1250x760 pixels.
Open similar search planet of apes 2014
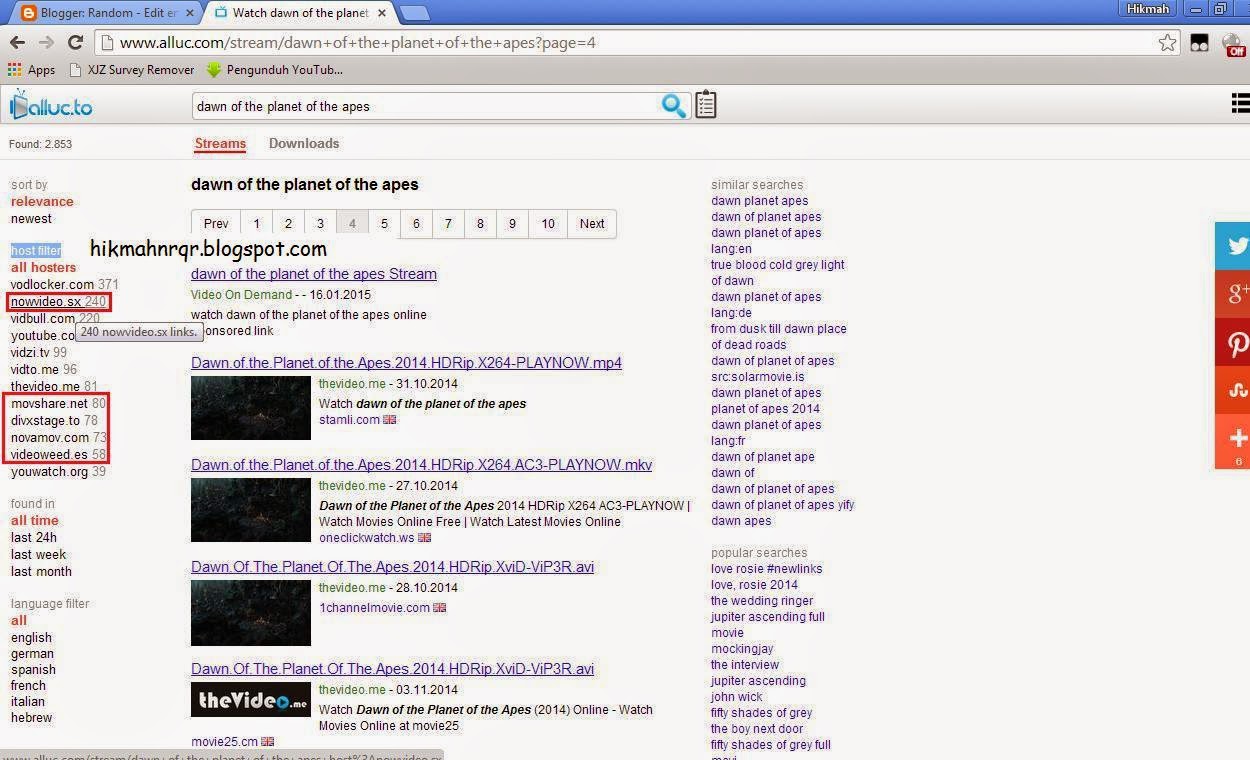(x=765, y=409)
